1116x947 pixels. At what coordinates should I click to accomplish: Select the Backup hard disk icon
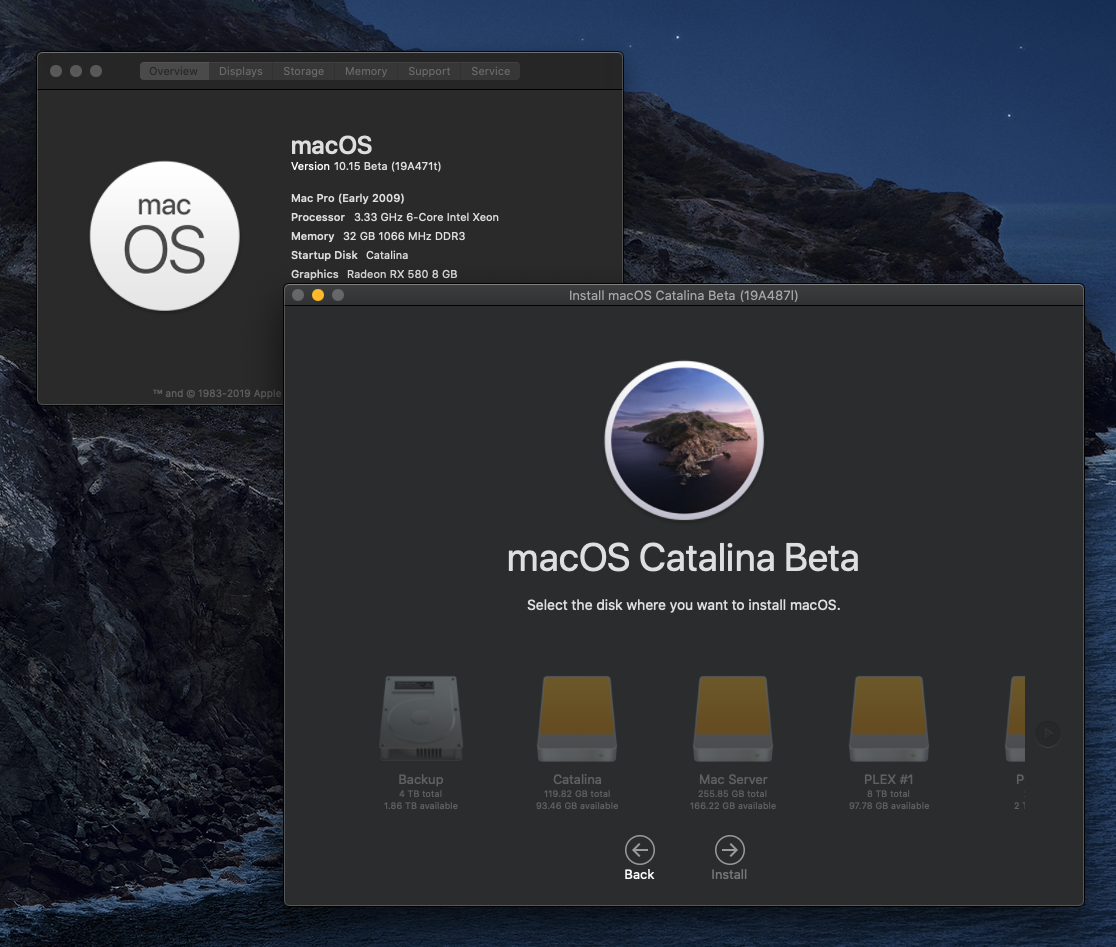click(421, 718)
